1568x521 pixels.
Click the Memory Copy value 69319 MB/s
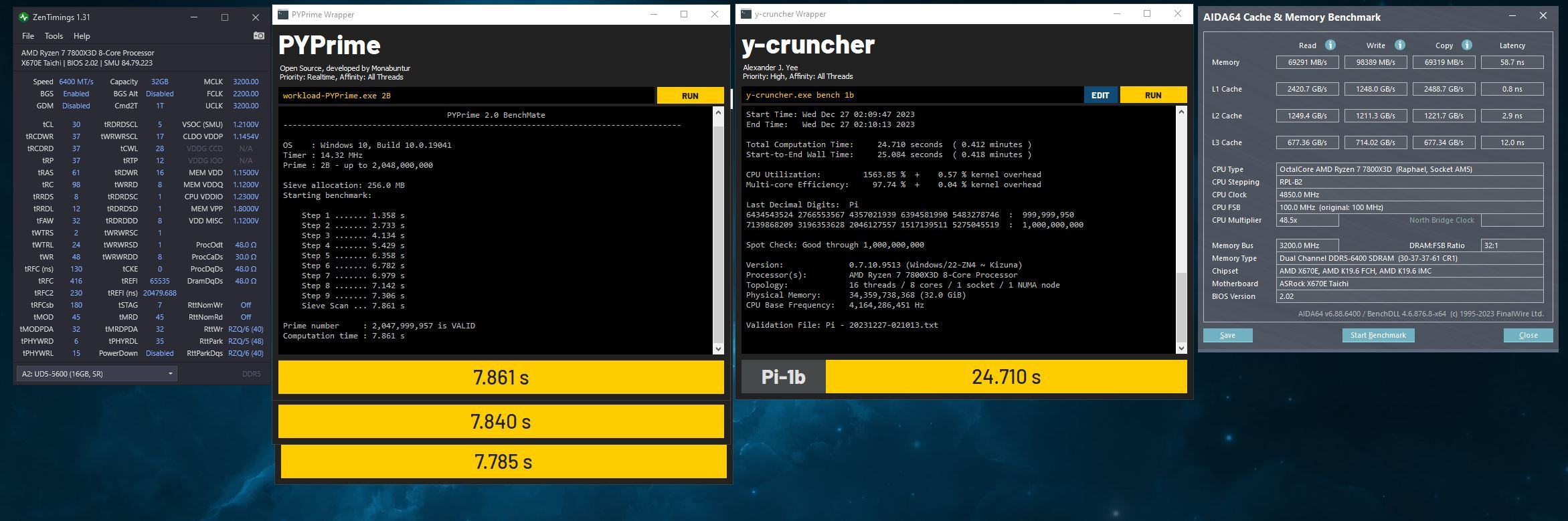(x=1444, y=62)
